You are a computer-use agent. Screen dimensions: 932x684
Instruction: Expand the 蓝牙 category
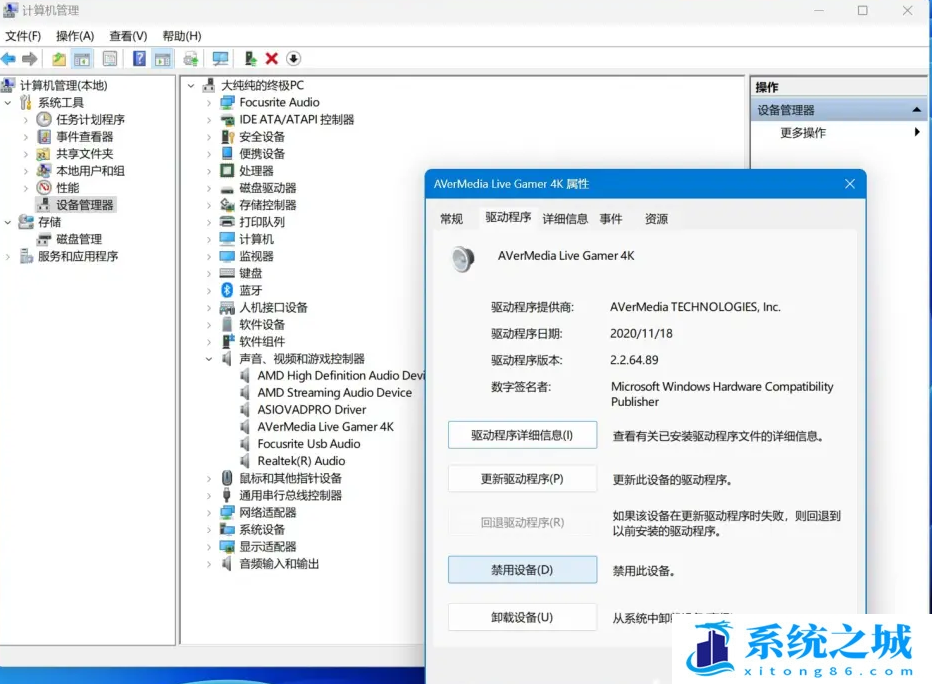coord(209,291)
